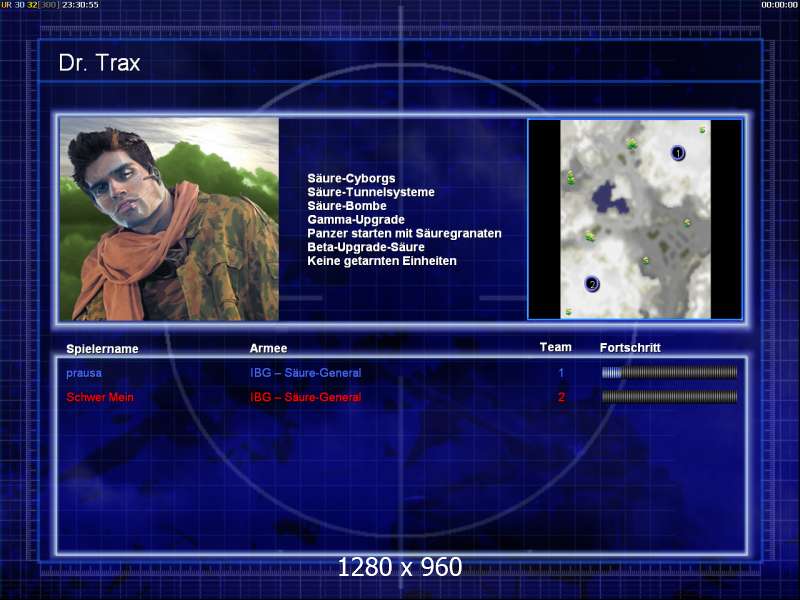Image resolution: width=800 pixels, height=600 pixels.
Task: Click team number 2 for Schwer Mein
Action: (561, 397)
